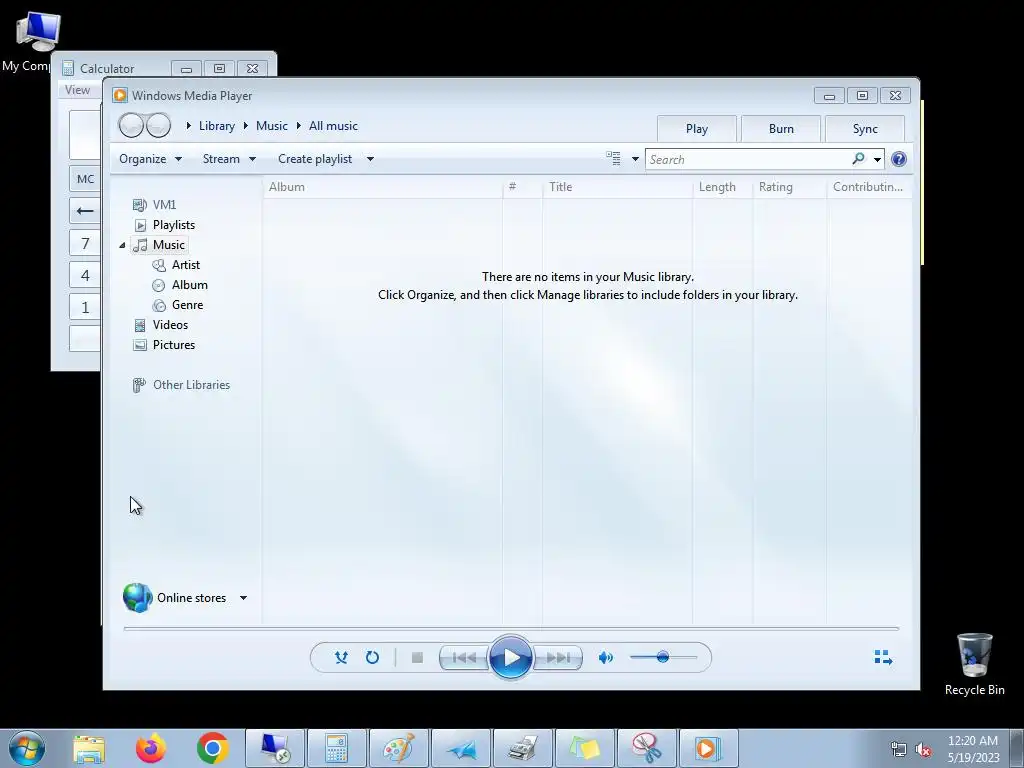Toggle repeat mode in playback controls
This screenshot has height=768, width=1024.
[x=372, y=658]
